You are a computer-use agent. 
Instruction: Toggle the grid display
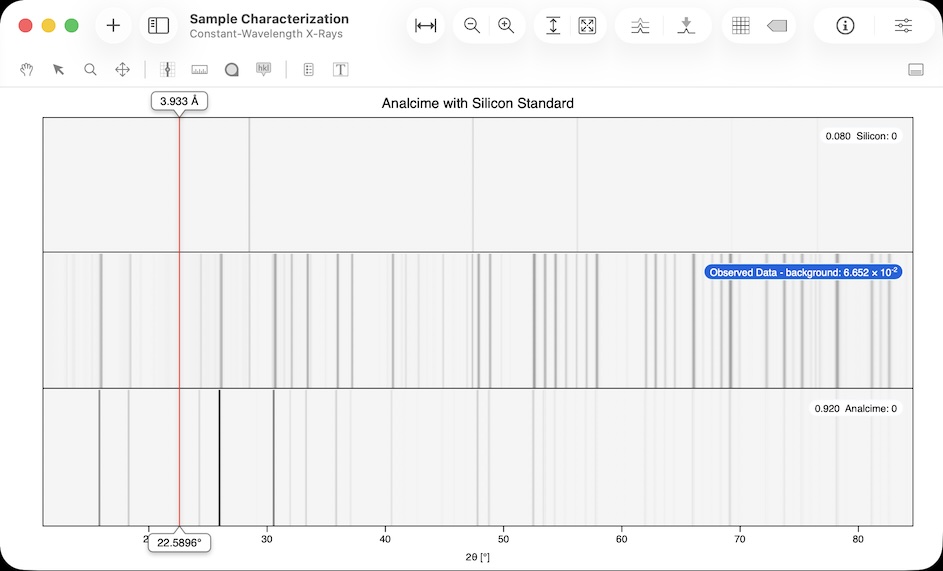(x=741, y=26)
